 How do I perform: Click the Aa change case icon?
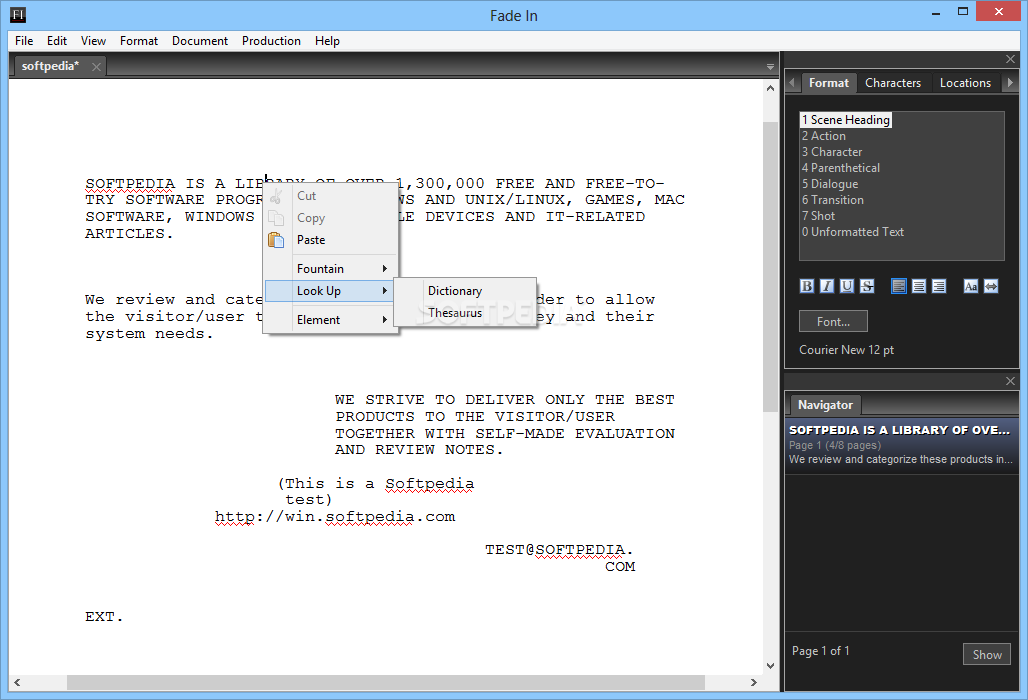(971, 286)
